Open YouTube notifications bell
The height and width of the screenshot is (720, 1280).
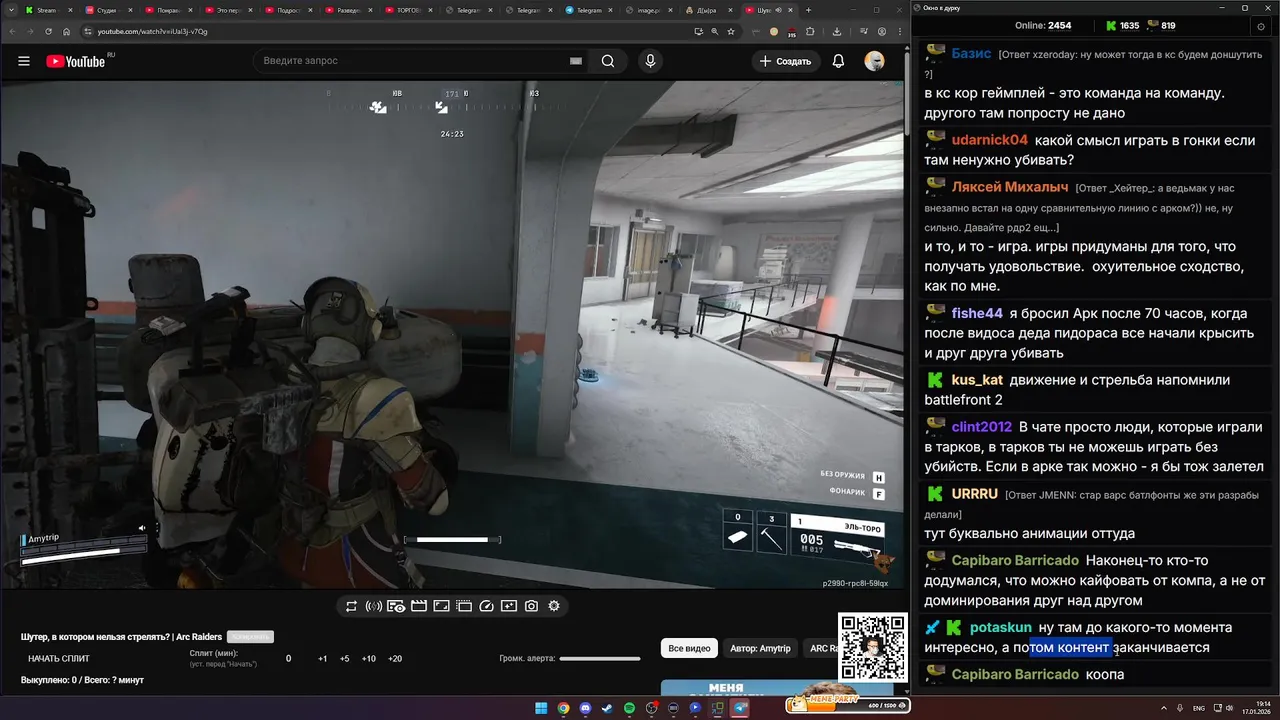pyautogui.click(x=838, y=61)
